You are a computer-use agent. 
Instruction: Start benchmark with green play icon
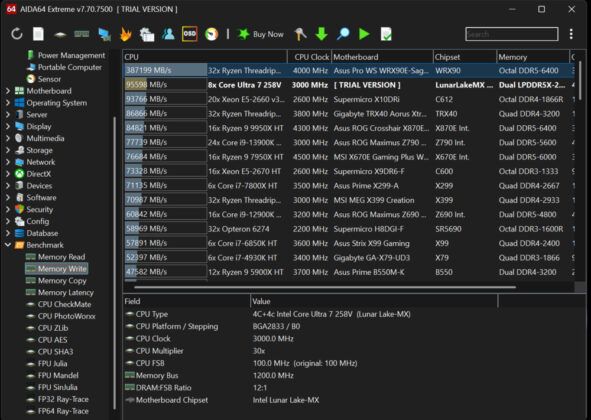tap(364, 34)
